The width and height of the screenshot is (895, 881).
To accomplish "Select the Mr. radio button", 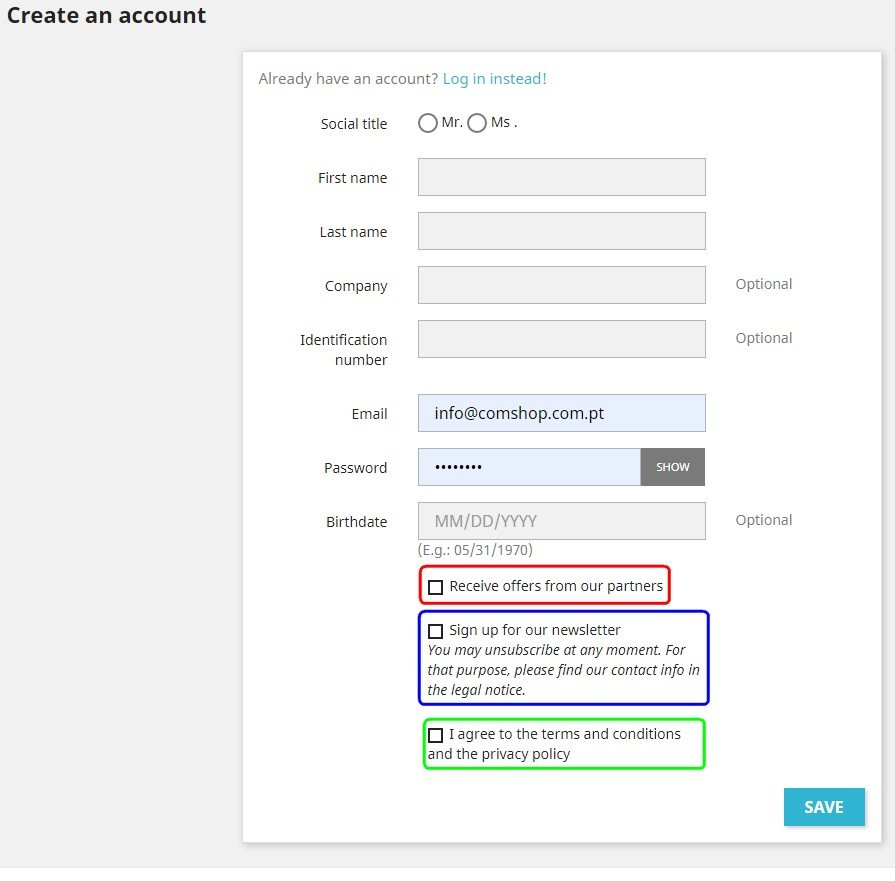I will (x=428, y=123).
